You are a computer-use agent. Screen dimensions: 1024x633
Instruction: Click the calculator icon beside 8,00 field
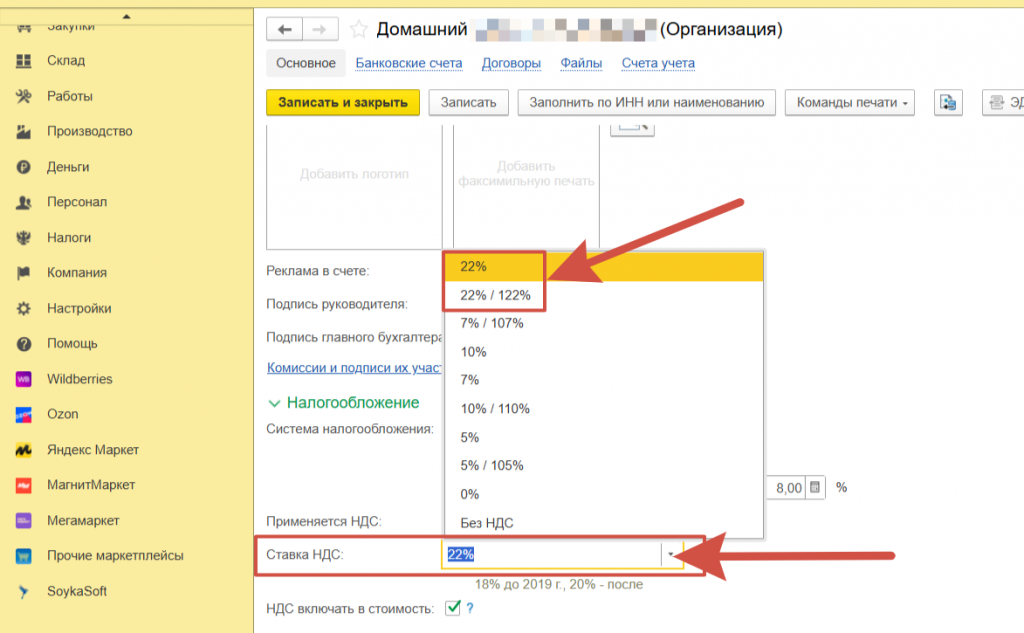[x=815, y=487]
